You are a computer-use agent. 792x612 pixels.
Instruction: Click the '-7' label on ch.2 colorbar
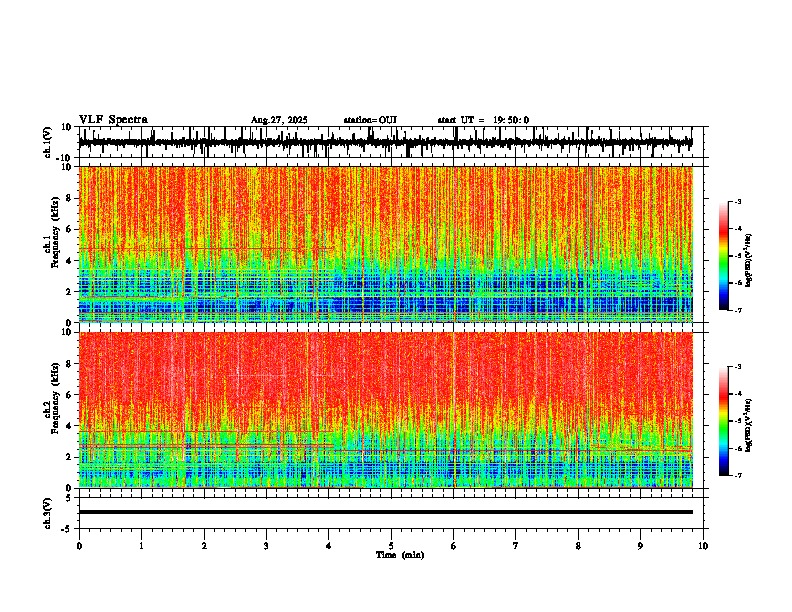737,476
